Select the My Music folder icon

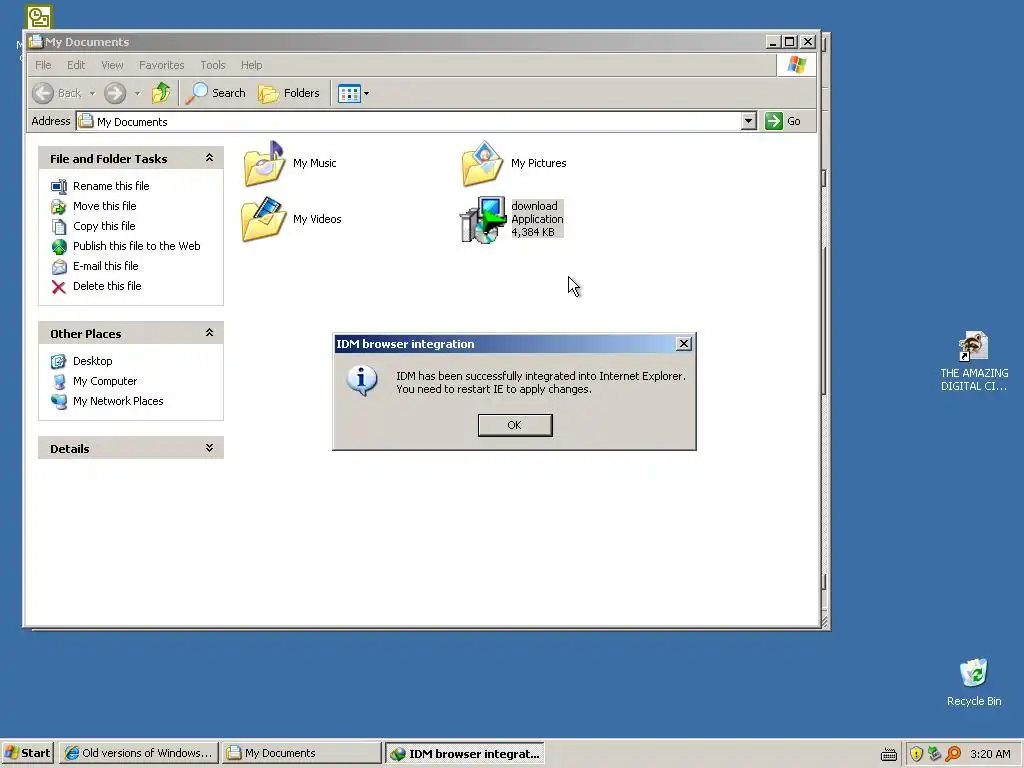pos(264,163)
